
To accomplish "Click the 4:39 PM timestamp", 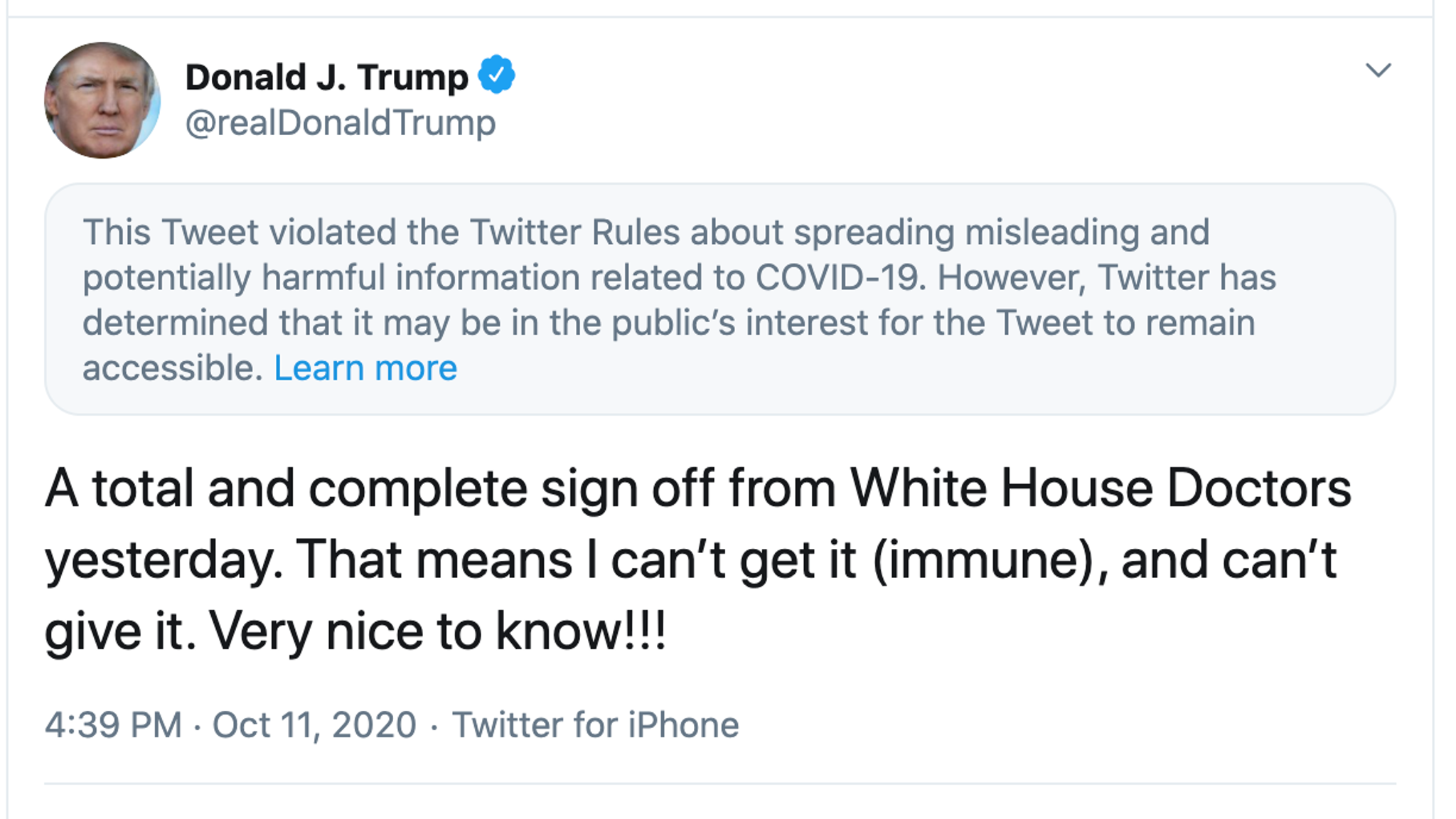I will 113,725.
